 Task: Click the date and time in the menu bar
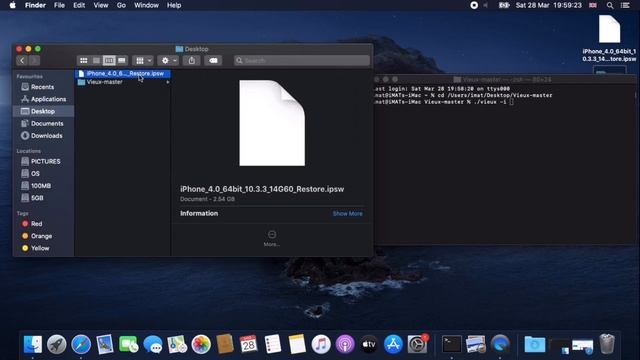pos(548,5)
